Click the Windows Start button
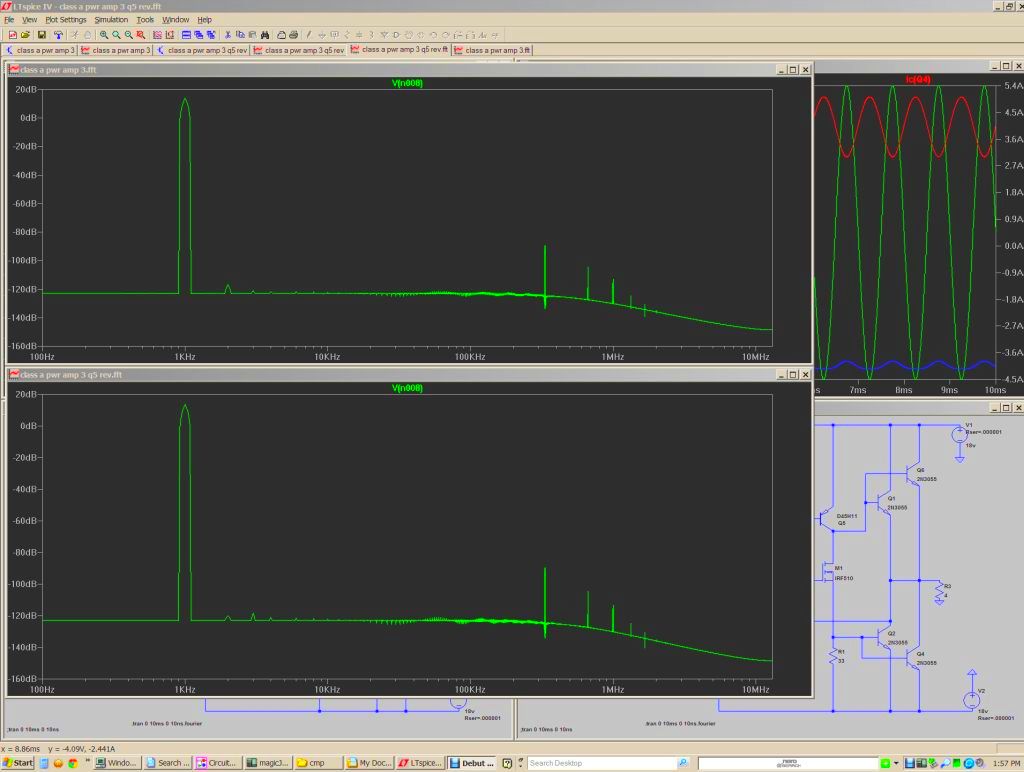Image resolution: width=1024 pixels, height=772 pixels. 18,763
